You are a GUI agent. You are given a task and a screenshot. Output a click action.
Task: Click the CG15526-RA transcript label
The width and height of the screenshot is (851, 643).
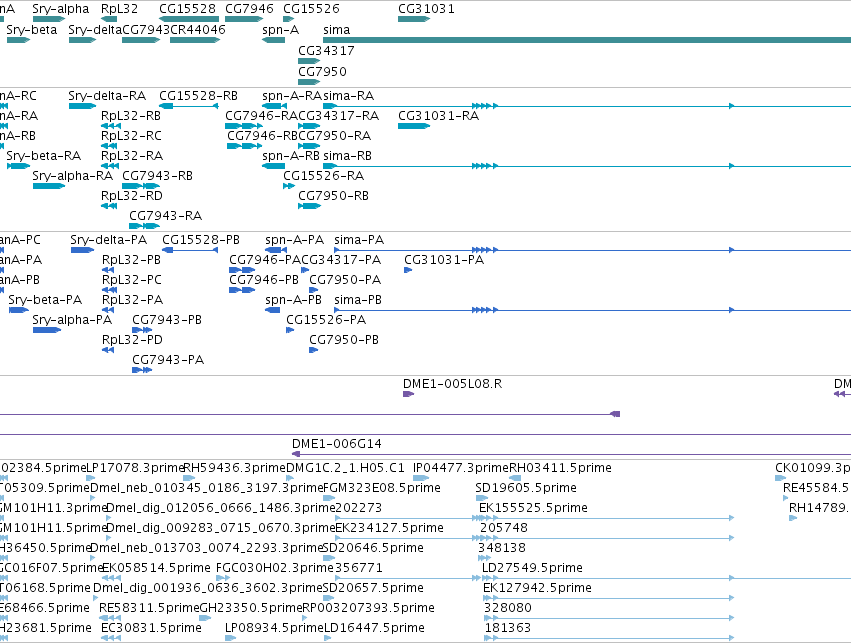click(323, 176)
